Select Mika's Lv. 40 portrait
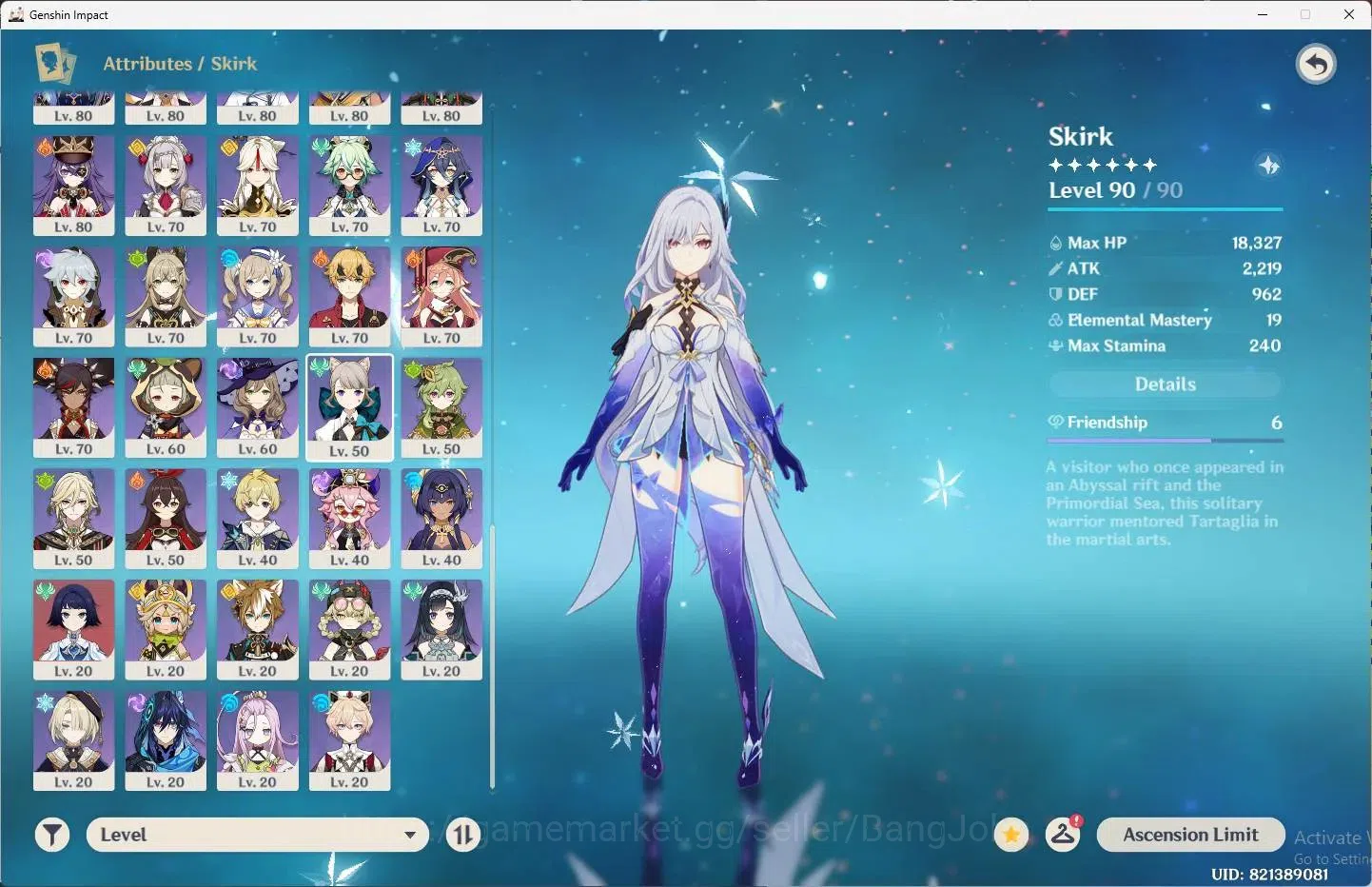1372x887 pixels. pos(258,519)
